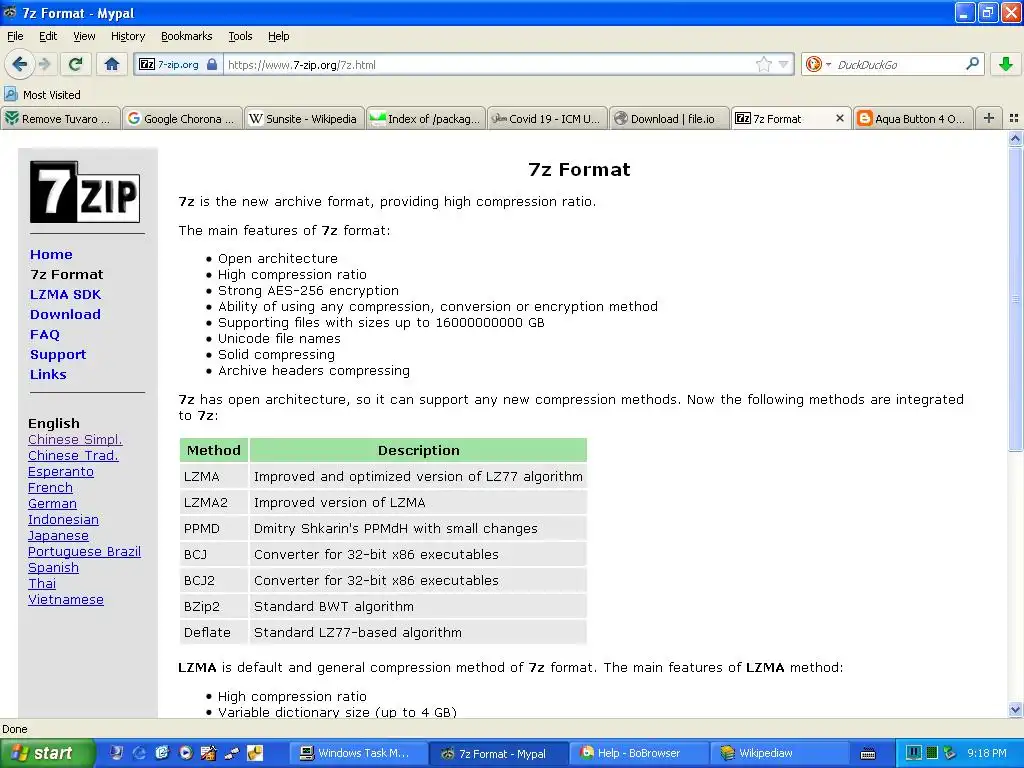Open the Windows Start menu
Image resolution: width=1024 pixels, height=768 pixels.
pyautogui.click(x=47, y=753)
